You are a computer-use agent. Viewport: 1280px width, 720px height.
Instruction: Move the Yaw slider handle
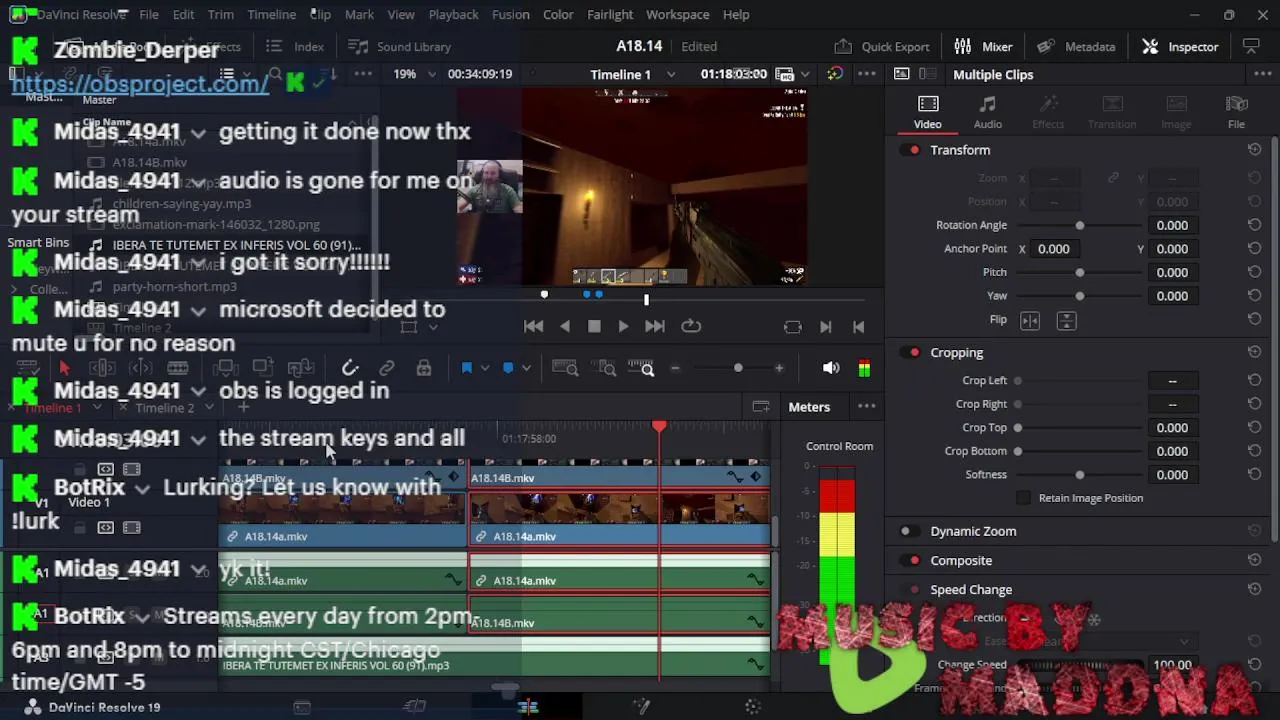point(1079,296)
